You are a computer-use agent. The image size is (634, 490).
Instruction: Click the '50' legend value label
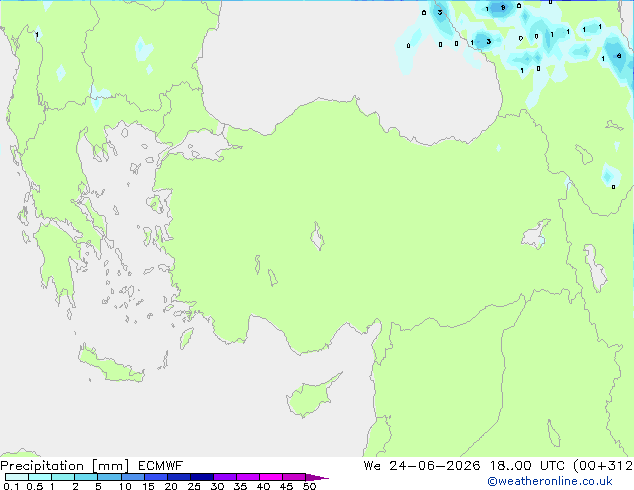point(309,486)
